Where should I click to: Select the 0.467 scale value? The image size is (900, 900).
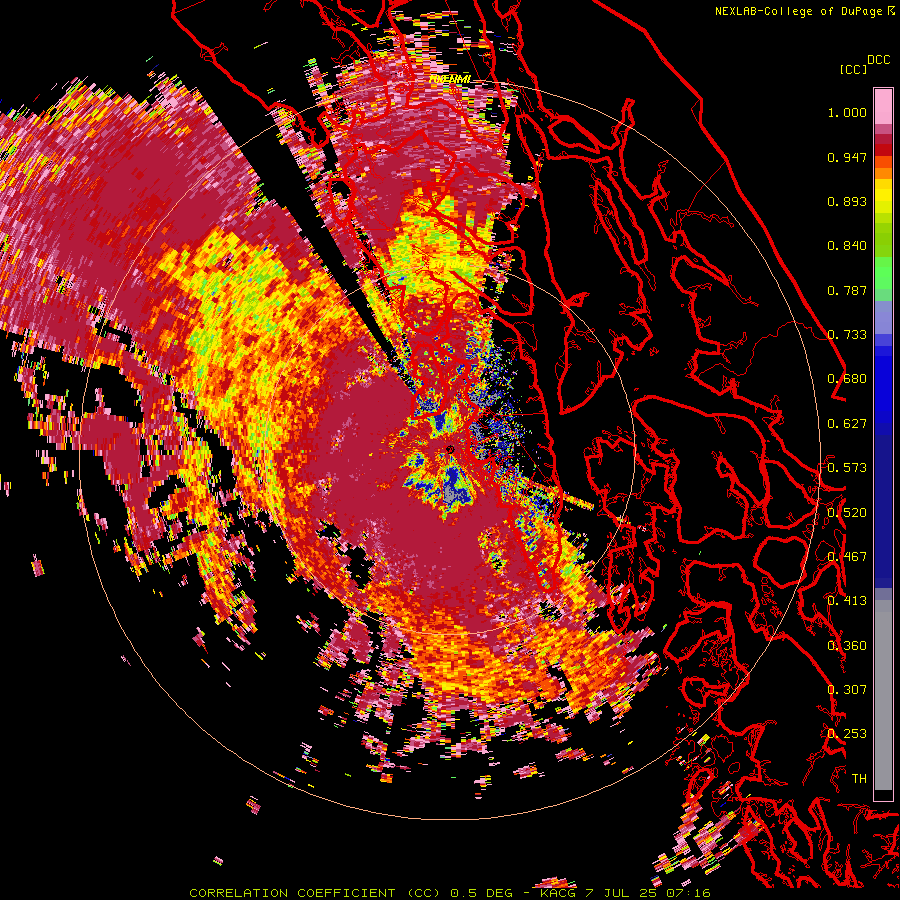pos(847,557)
